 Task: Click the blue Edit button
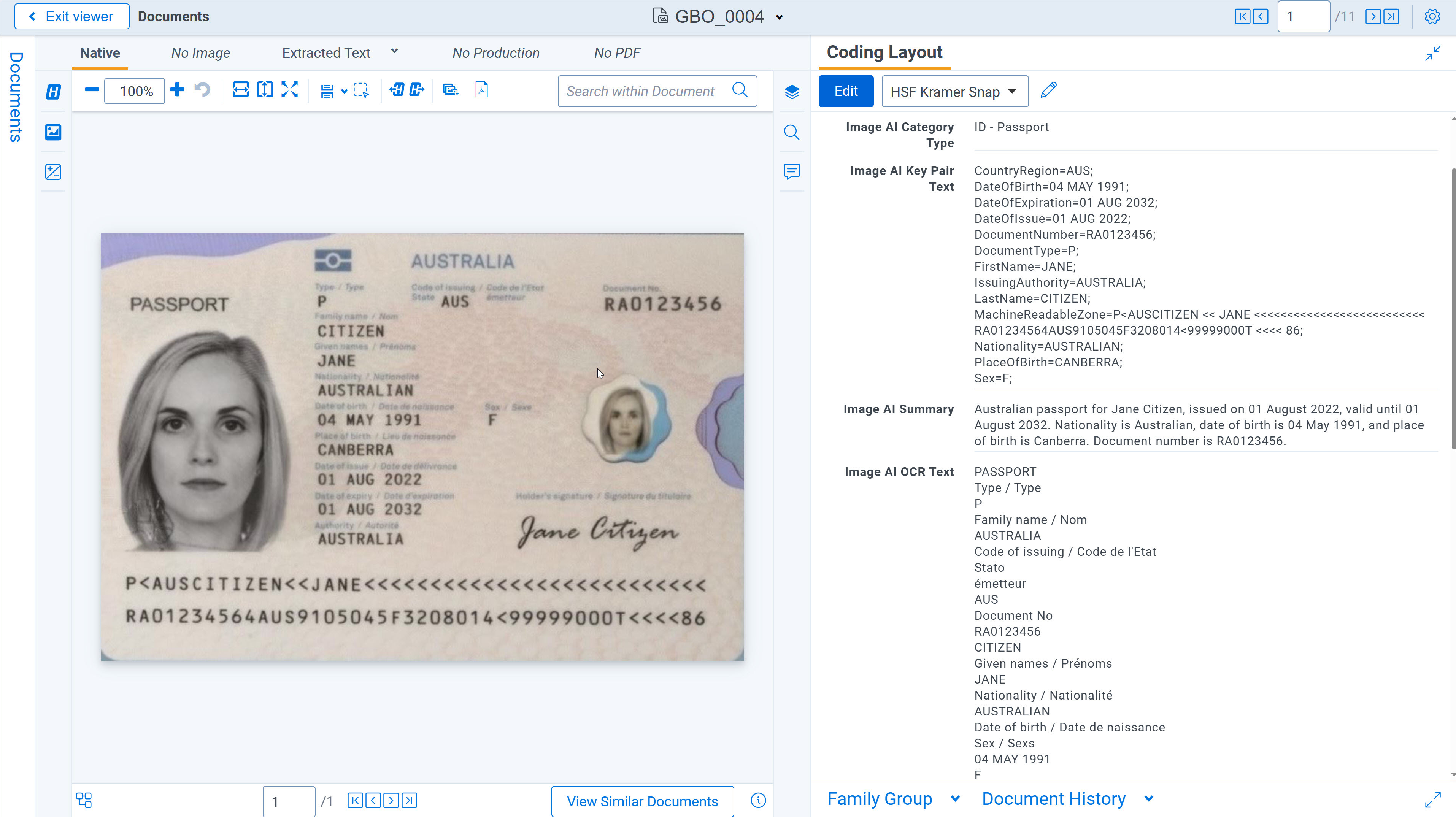point(846,91)
